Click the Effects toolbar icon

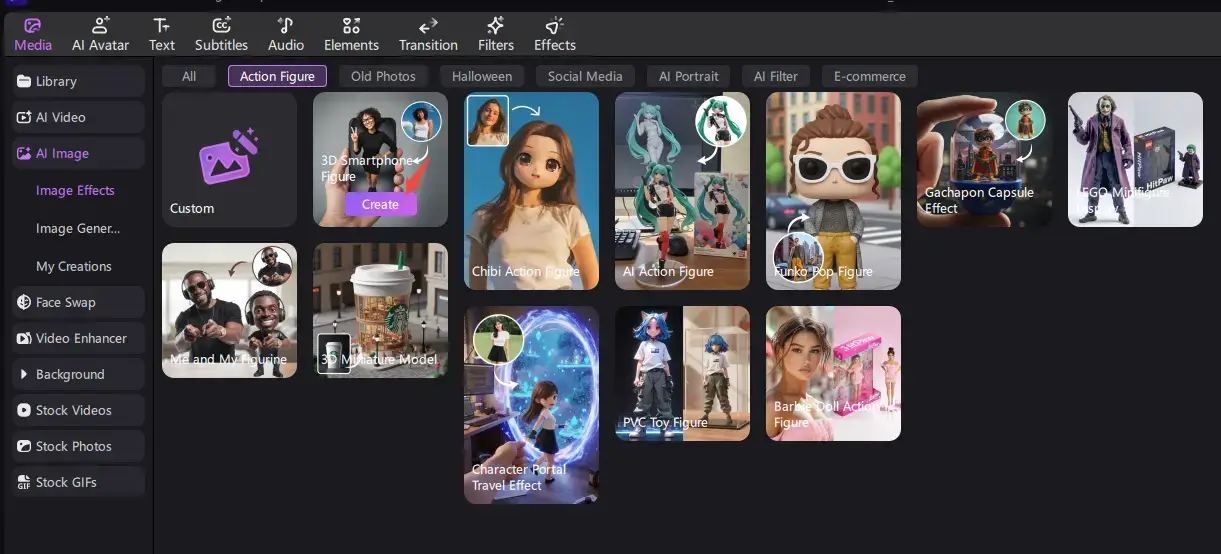[555, 27]
